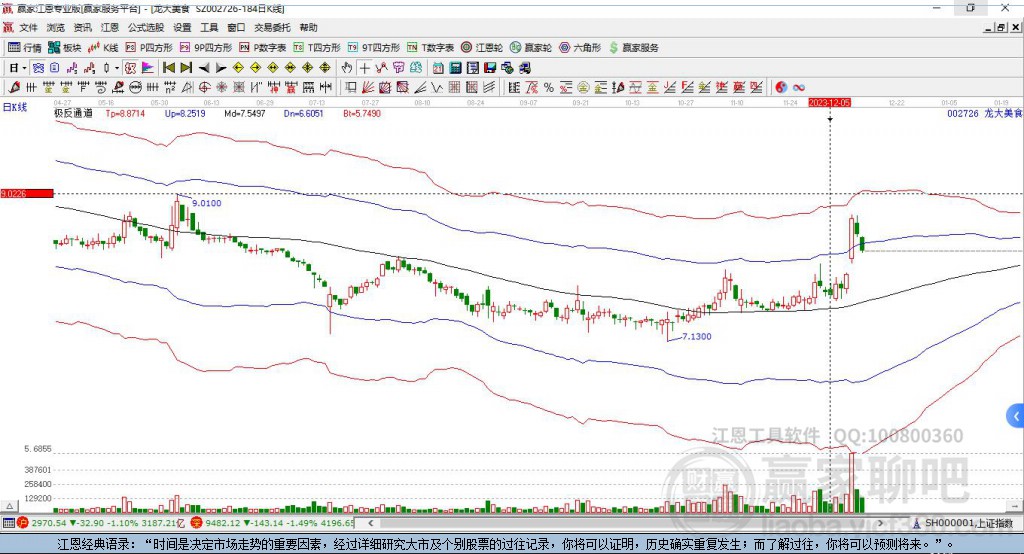Open the 赢家轮 wheel tool
This screenshot has height=554, width=1024.
[x=530, y=48]
